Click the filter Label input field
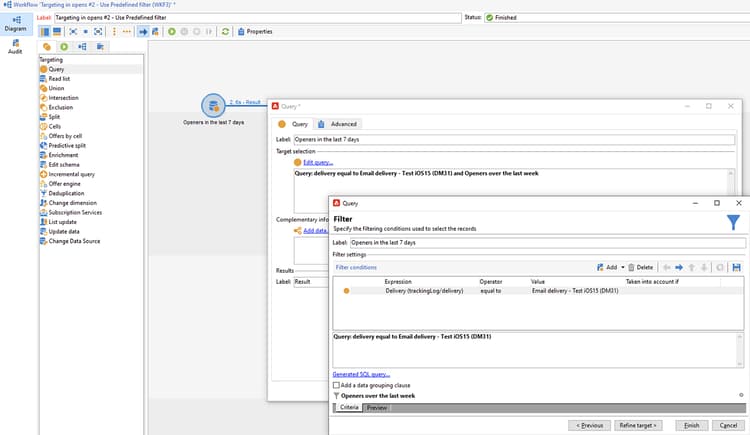750x435 pixels. point(548,243)
